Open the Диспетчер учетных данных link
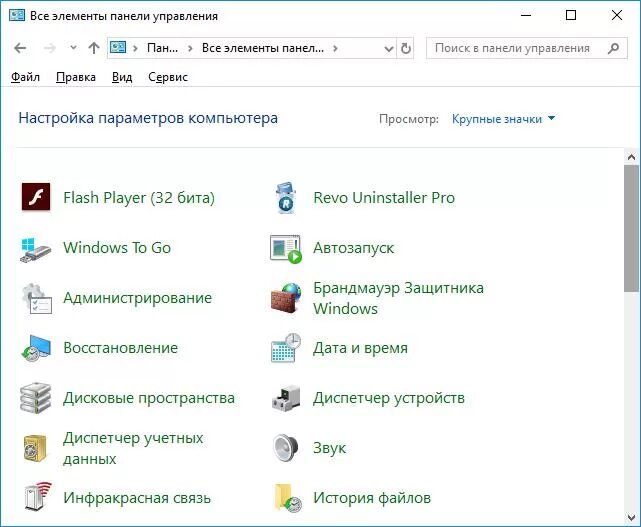The image size is (641, 527). coord(133,448)
